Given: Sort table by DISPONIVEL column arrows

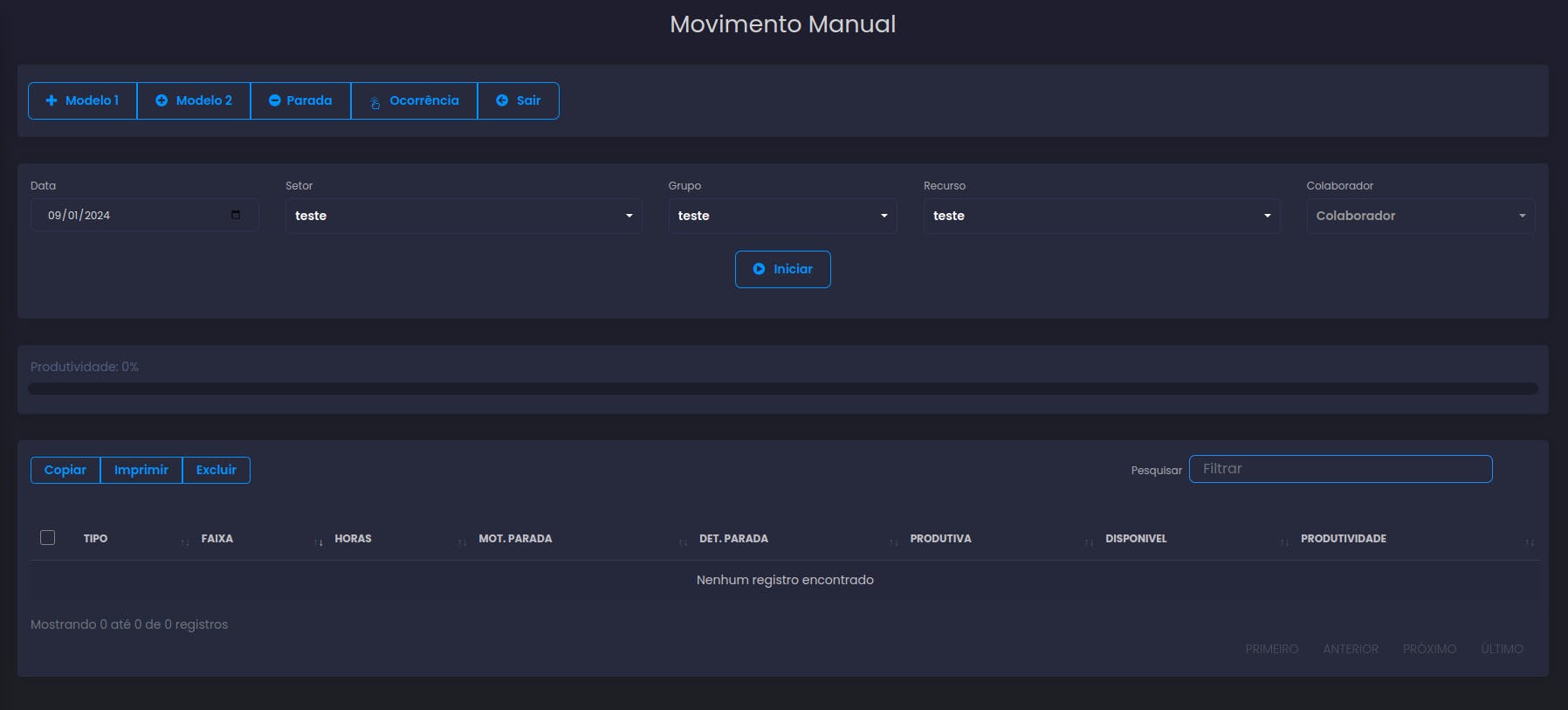Looking at the screenshot, I should [x=1284, y=542].
